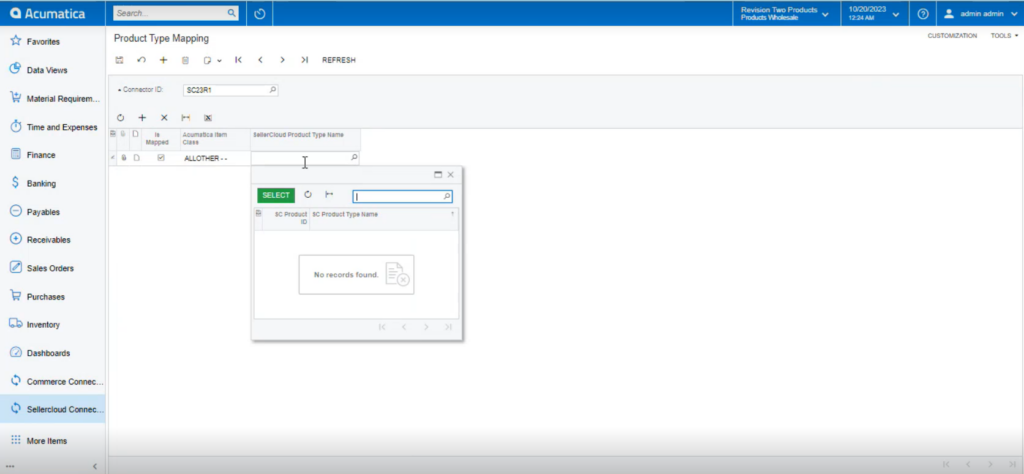The height and width of the screenshot is (474, 1024).
Task: Open Finance workspace
Action: (52, 155)
